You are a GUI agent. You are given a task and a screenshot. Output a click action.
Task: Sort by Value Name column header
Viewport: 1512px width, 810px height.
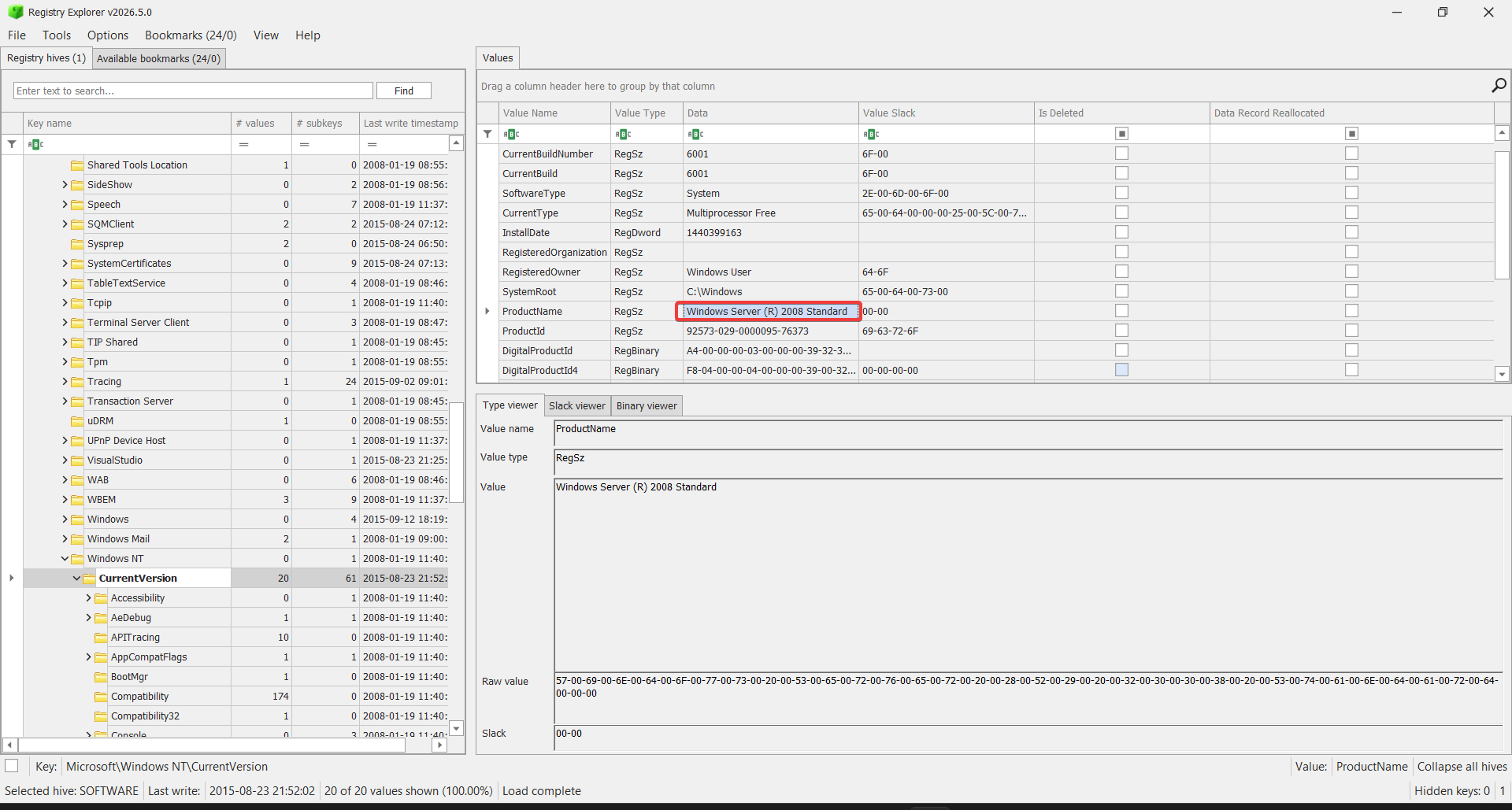[554, 113]
